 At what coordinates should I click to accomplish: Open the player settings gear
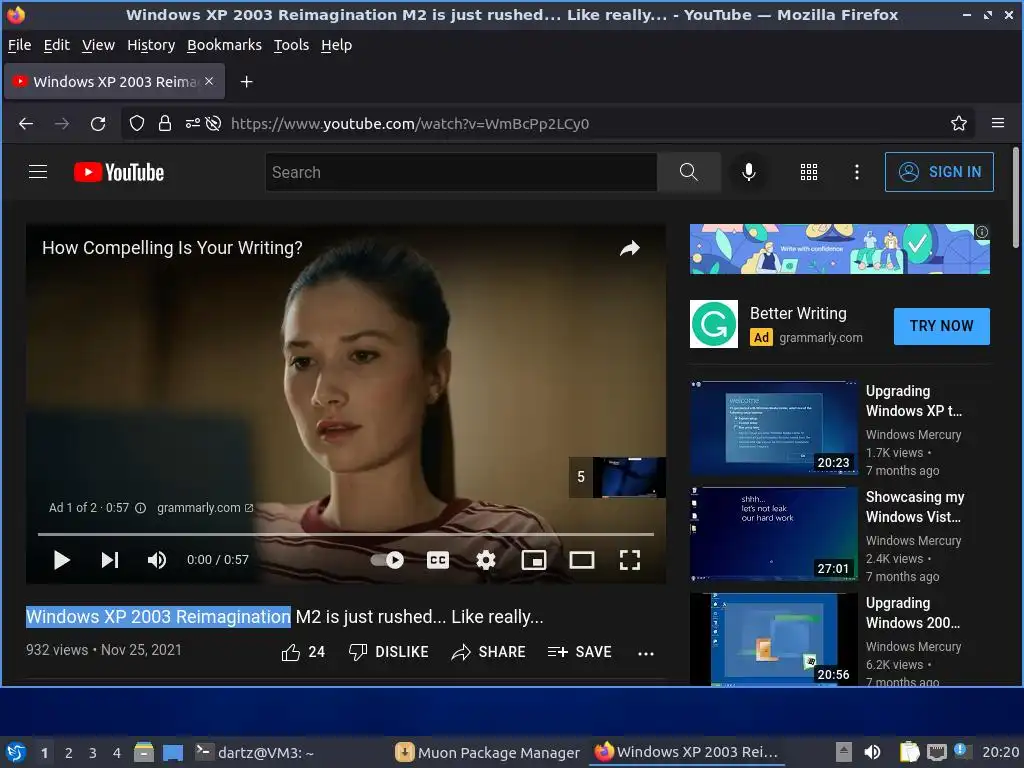click(x=485, y=560)
